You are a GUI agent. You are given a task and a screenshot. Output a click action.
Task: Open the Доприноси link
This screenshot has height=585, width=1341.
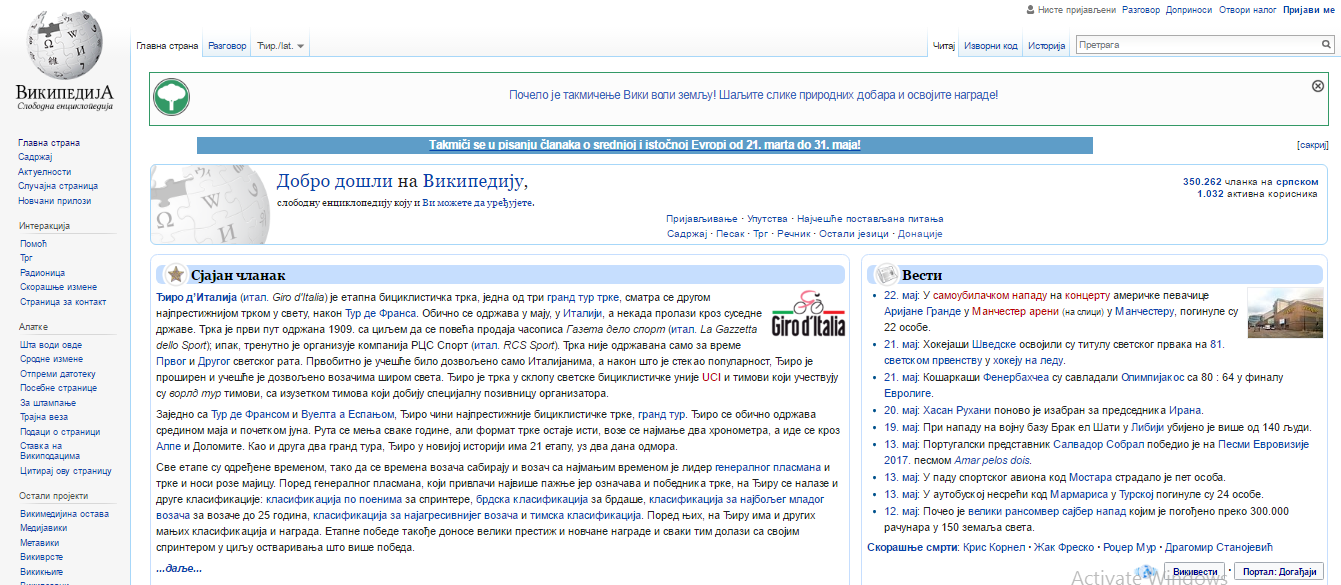pos(1188,10)
